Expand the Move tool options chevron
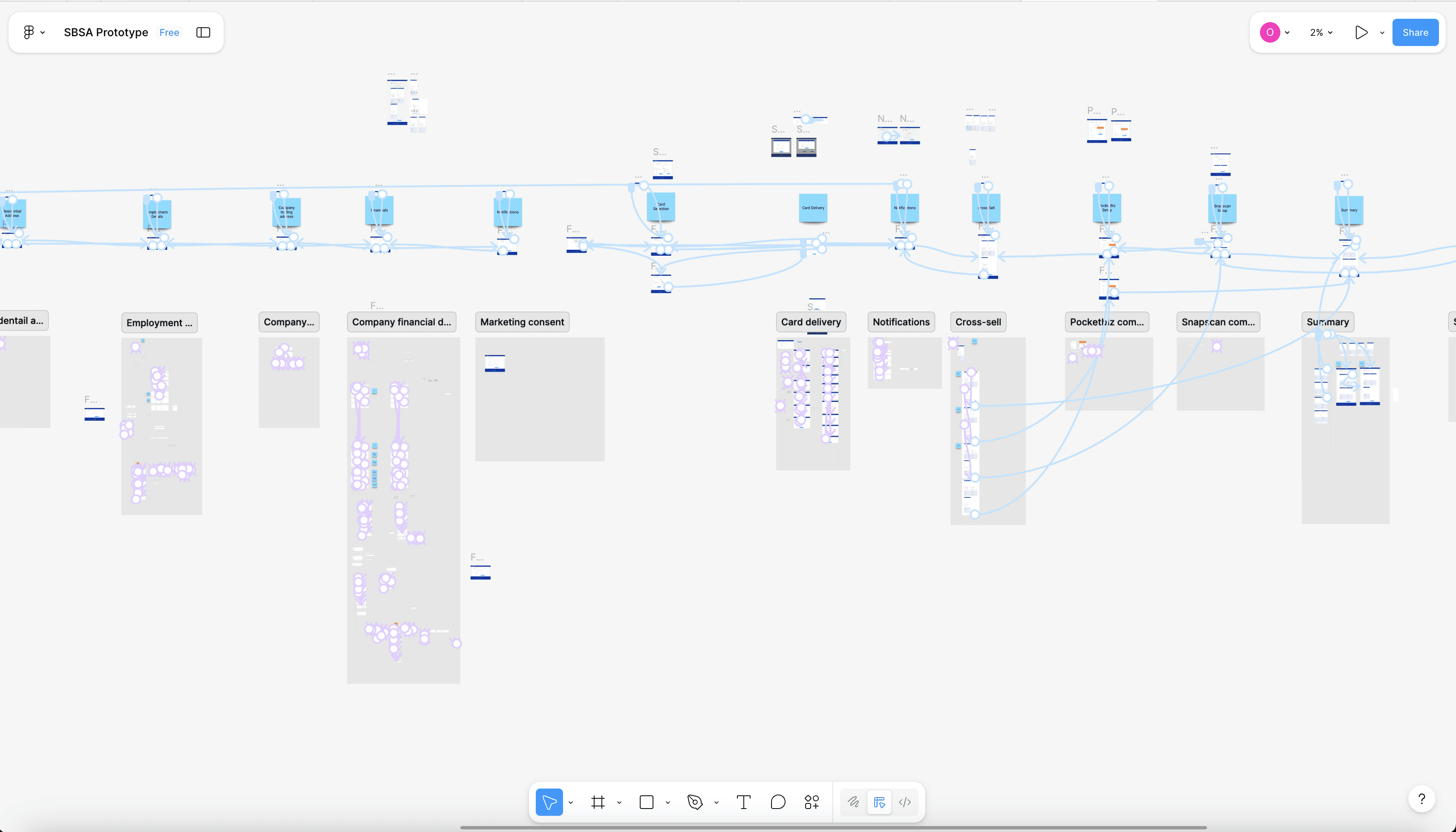Screen dimensions: 1456x832 click(570, 802)
